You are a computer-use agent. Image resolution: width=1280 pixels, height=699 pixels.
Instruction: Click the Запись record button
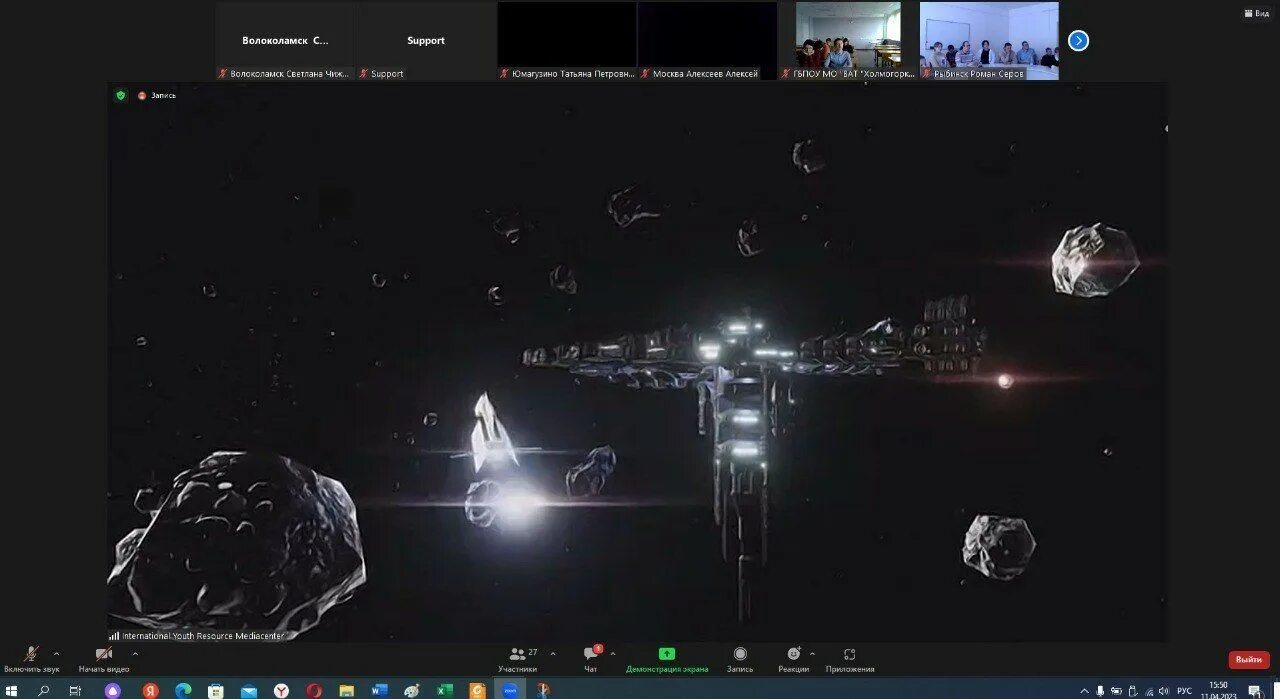(740, 659)
